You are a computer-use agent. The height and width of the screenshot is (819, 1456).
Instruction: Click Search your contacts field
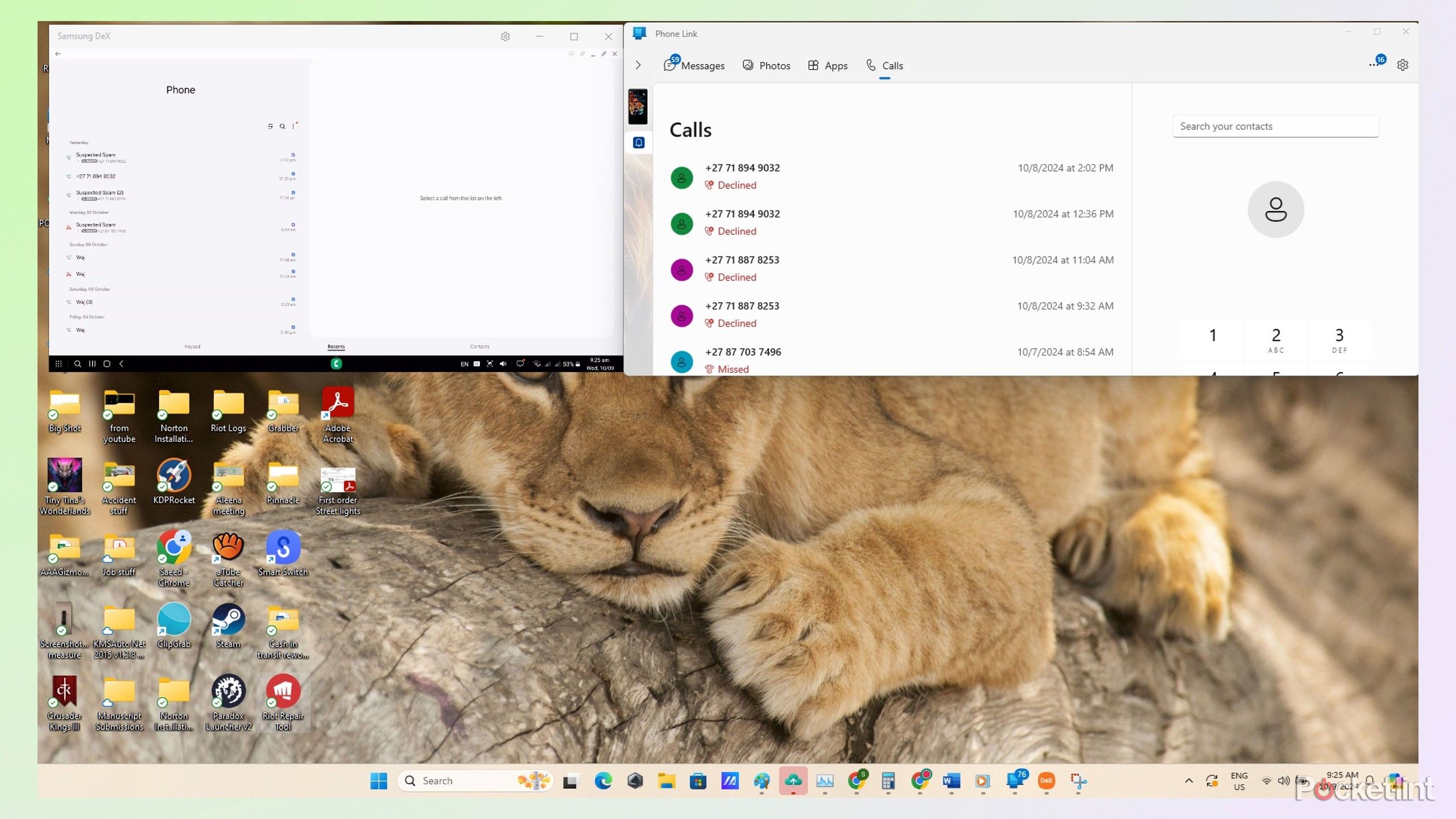pyautogui.click(x=1275, y=126)
